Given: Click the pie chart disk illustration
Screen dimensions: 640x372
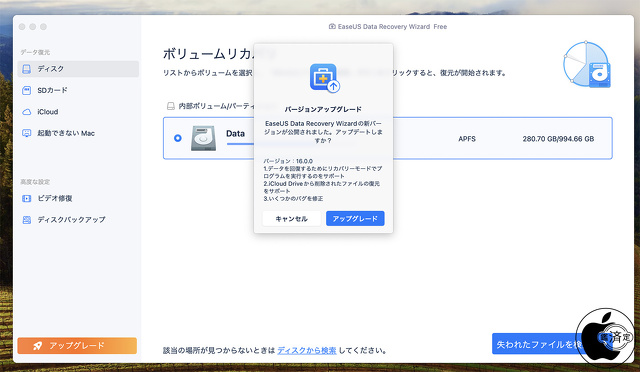Looking at the screenshot, I should tap(587, 65).
